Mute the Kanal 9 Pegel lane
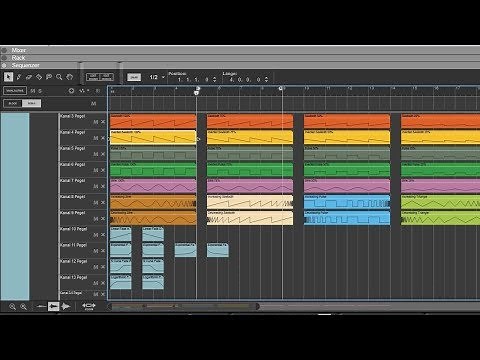This screenshot has height=360, width=480. (x=96, y=219)
